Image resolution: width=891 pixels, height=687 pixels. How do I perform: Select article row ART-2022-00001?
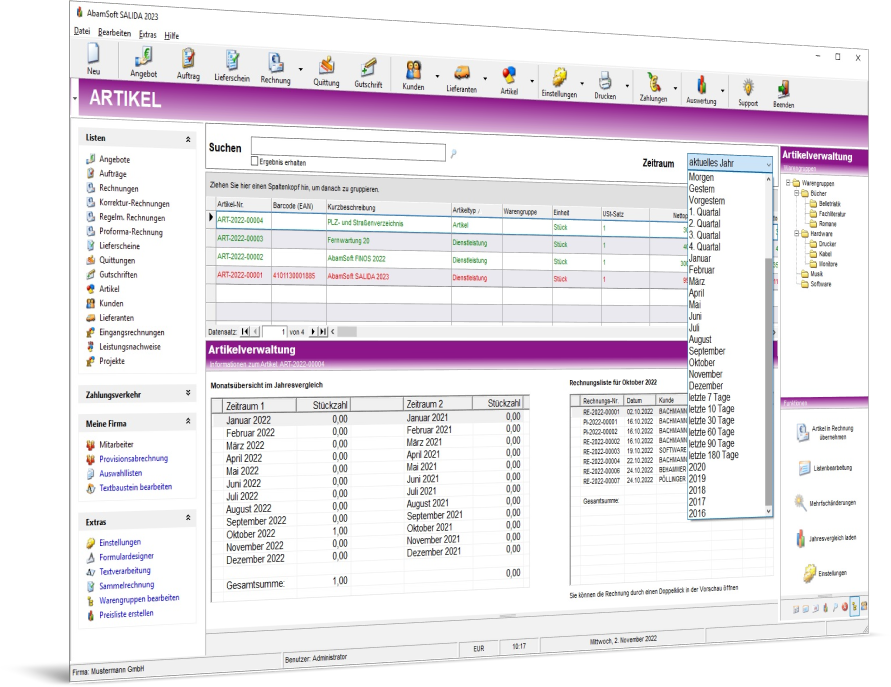pos(449,277)
